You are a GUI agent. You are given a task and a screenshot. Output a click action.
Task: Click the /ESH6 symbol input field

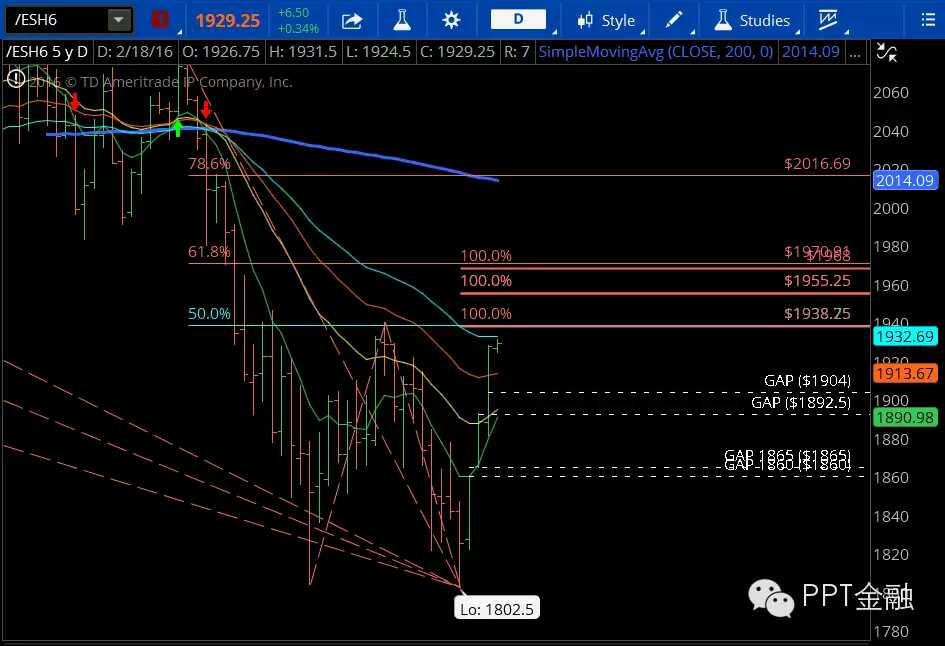(54, 20)
